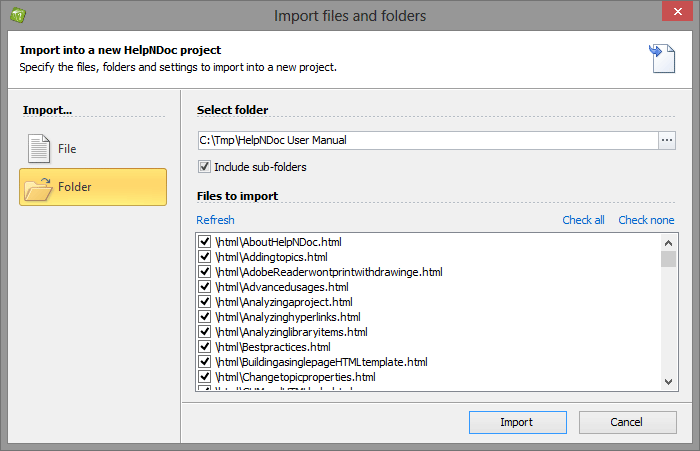The image size is (700, 451).
Task: Select the \html\Addingtopics.html file name
Action: coord(271,257)
